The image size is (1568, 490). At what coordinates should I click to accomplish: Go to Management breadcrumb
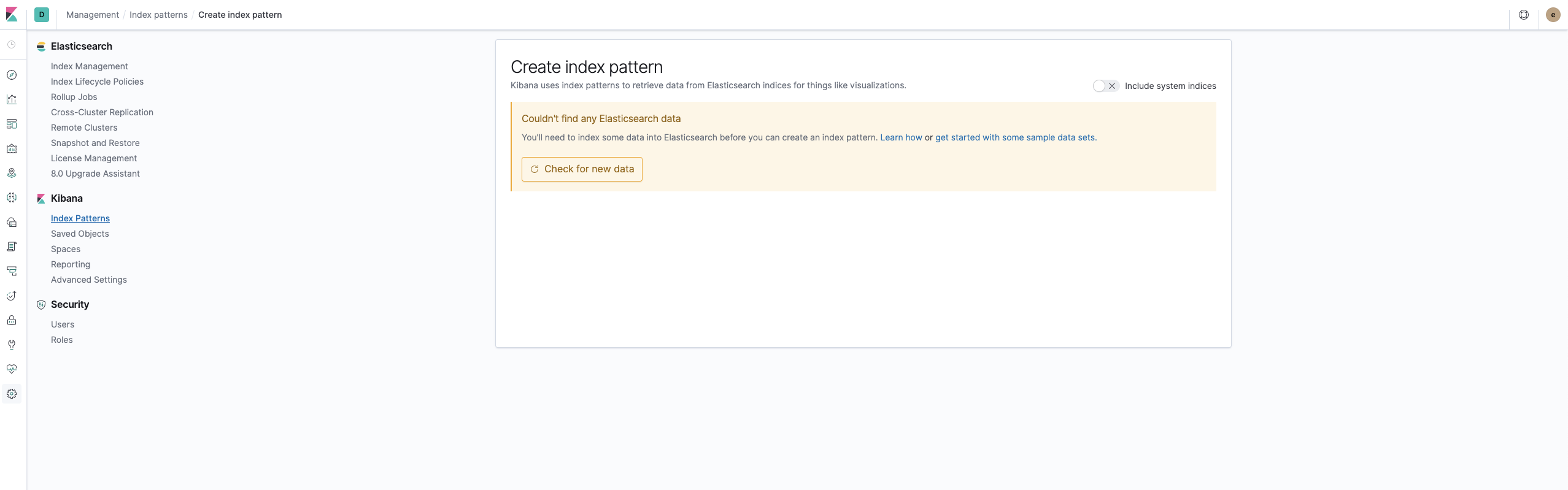[x=93, y=15]
